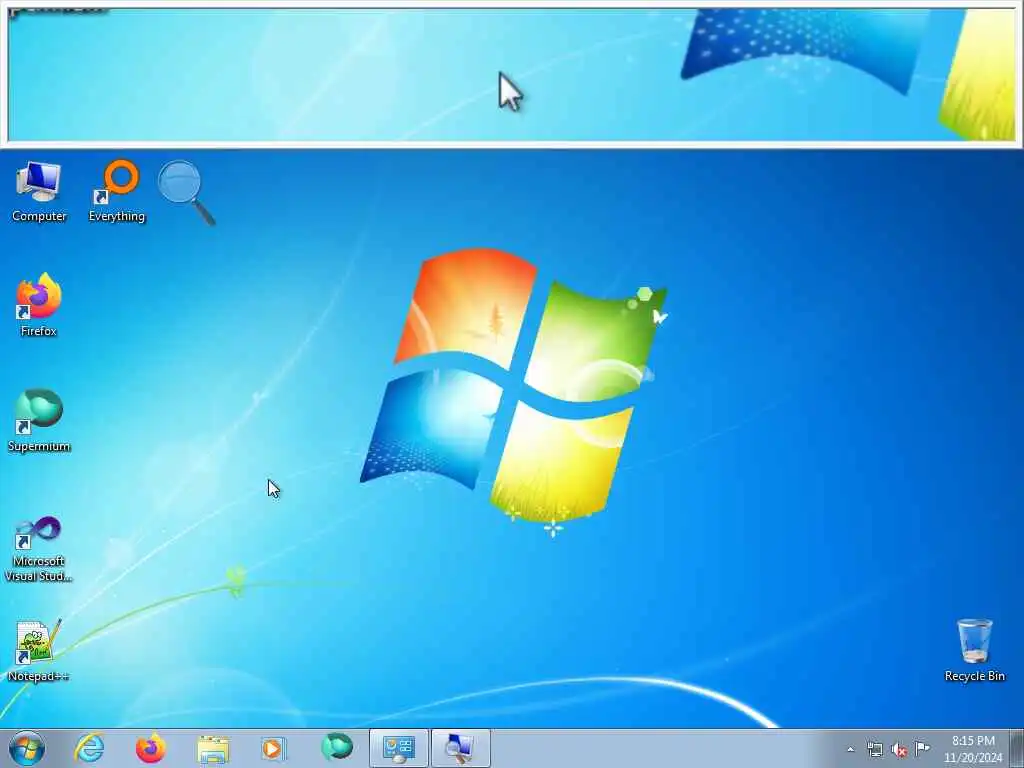This screenshot has height=768, width=1024.
Task: Click the Magnifier glass toolbar icon
Action: [x=186, y=193]
